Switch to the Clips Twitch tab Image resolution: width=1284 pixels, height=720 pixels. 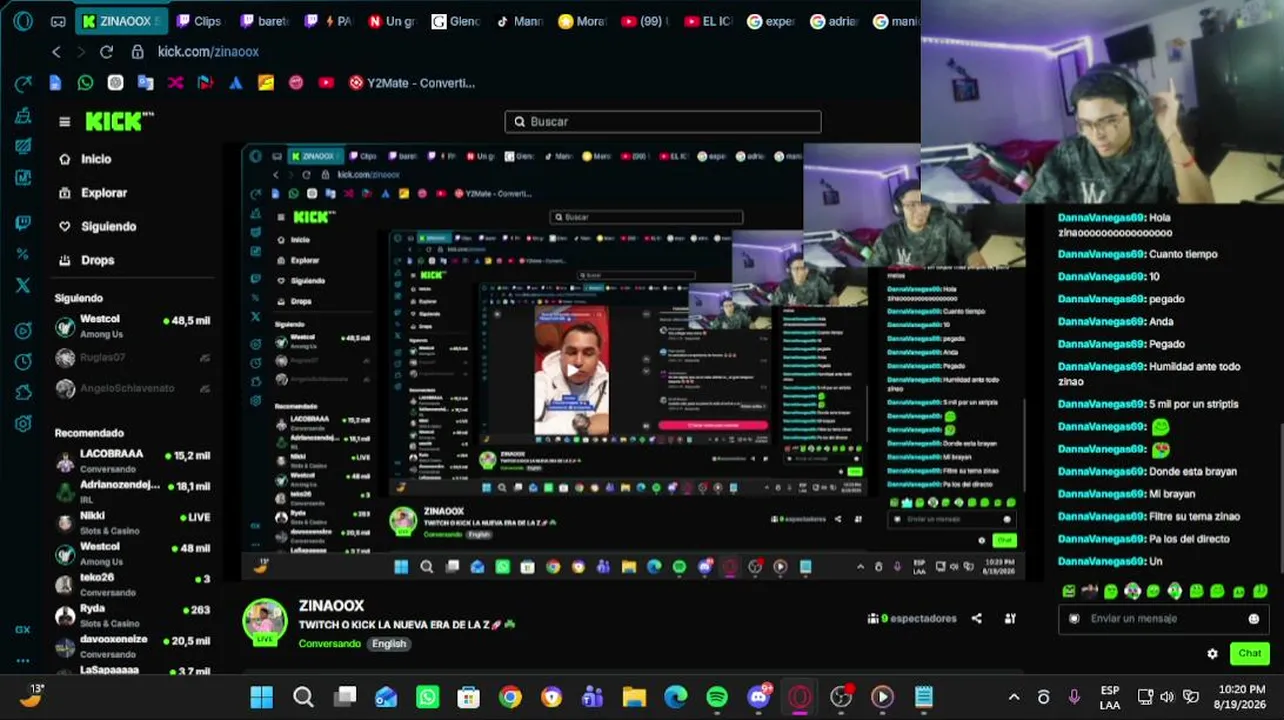(198, 21)
